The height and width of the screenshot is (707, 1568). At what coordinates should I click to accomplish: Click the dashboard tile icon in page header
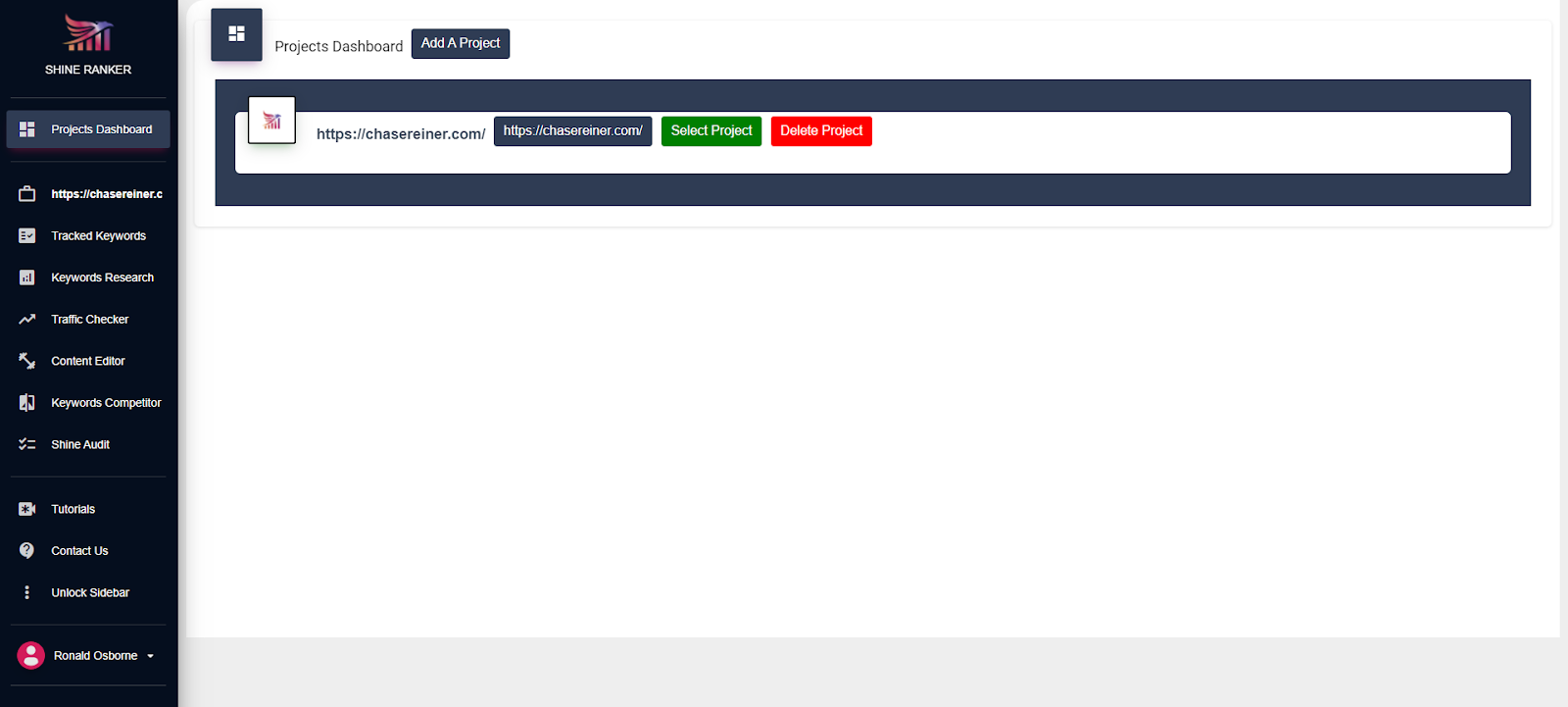pyautogui.click(x=236, y=34)
